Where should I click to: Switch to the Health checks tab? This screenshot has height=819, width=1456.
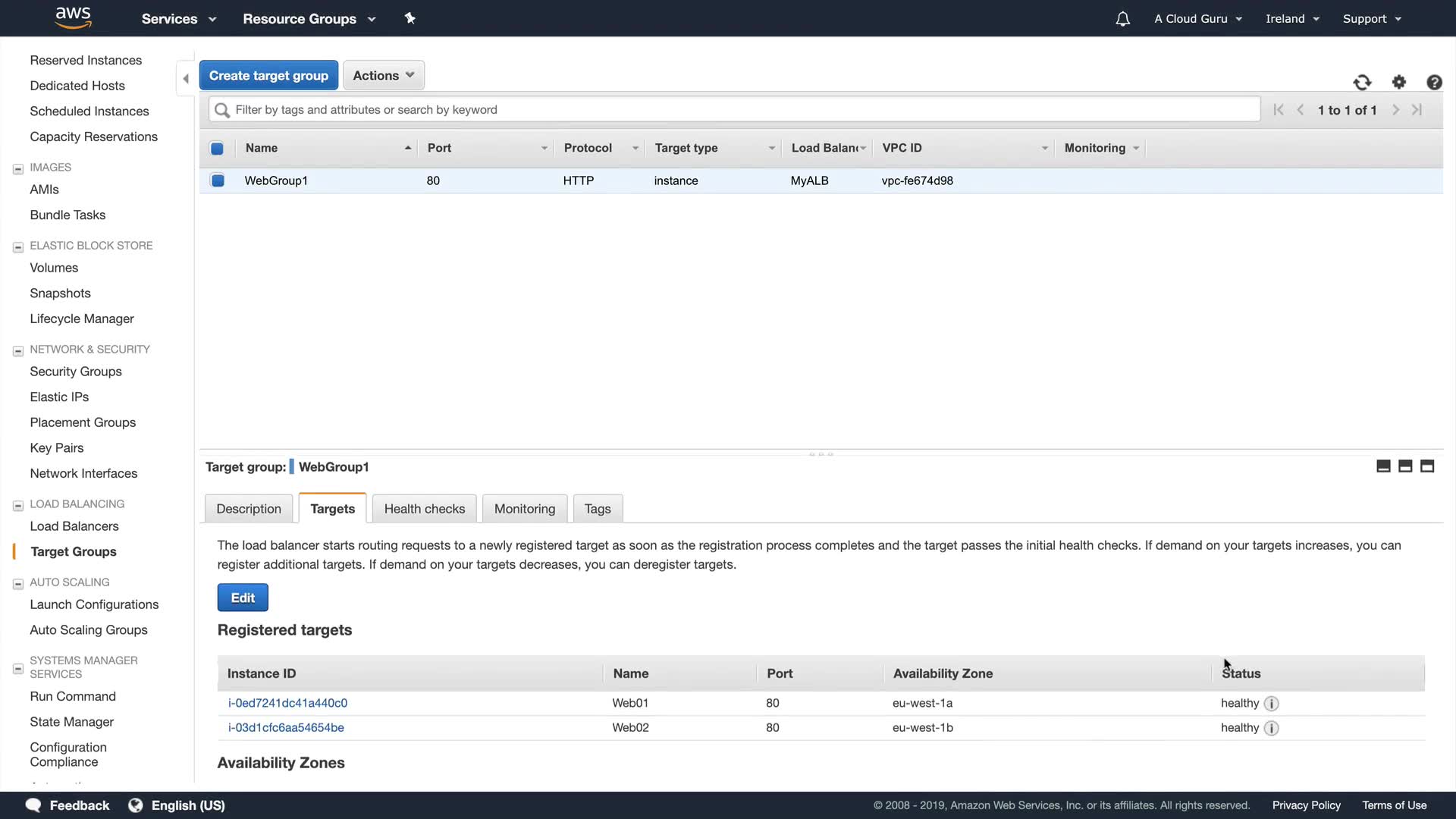click(x=424, y=509)
